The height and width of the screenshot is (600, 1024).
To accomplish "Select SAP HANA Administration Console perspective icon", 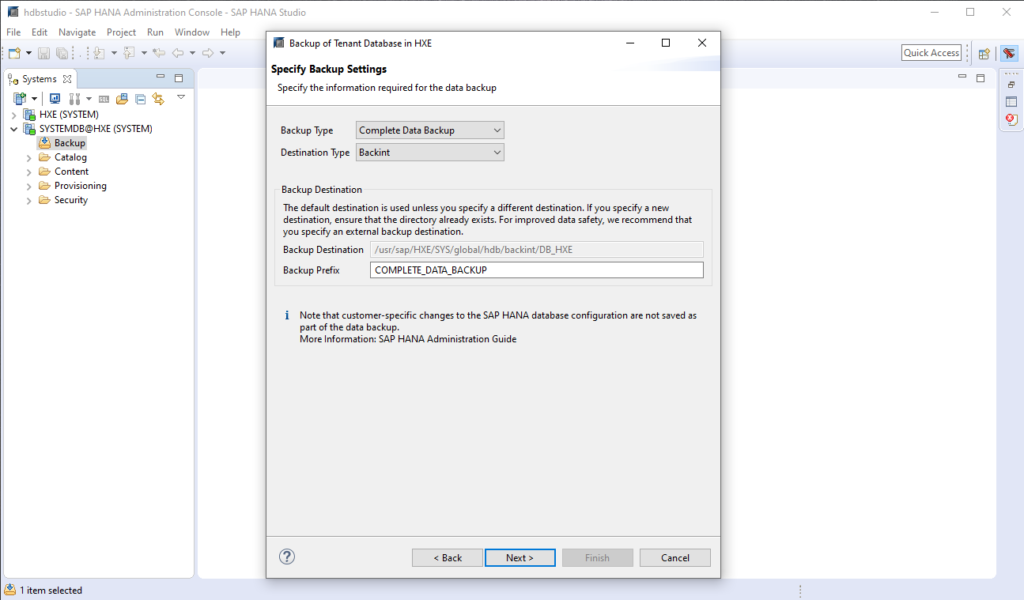I will tap(1009, 54).
